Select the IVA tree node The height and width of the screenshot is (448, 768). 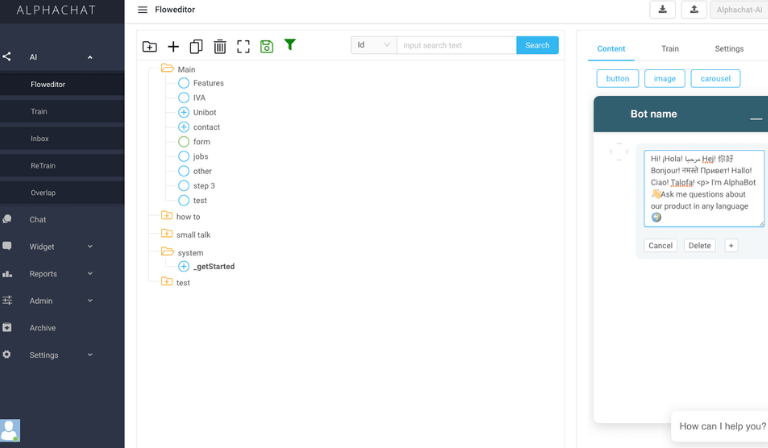coord(199,97)
